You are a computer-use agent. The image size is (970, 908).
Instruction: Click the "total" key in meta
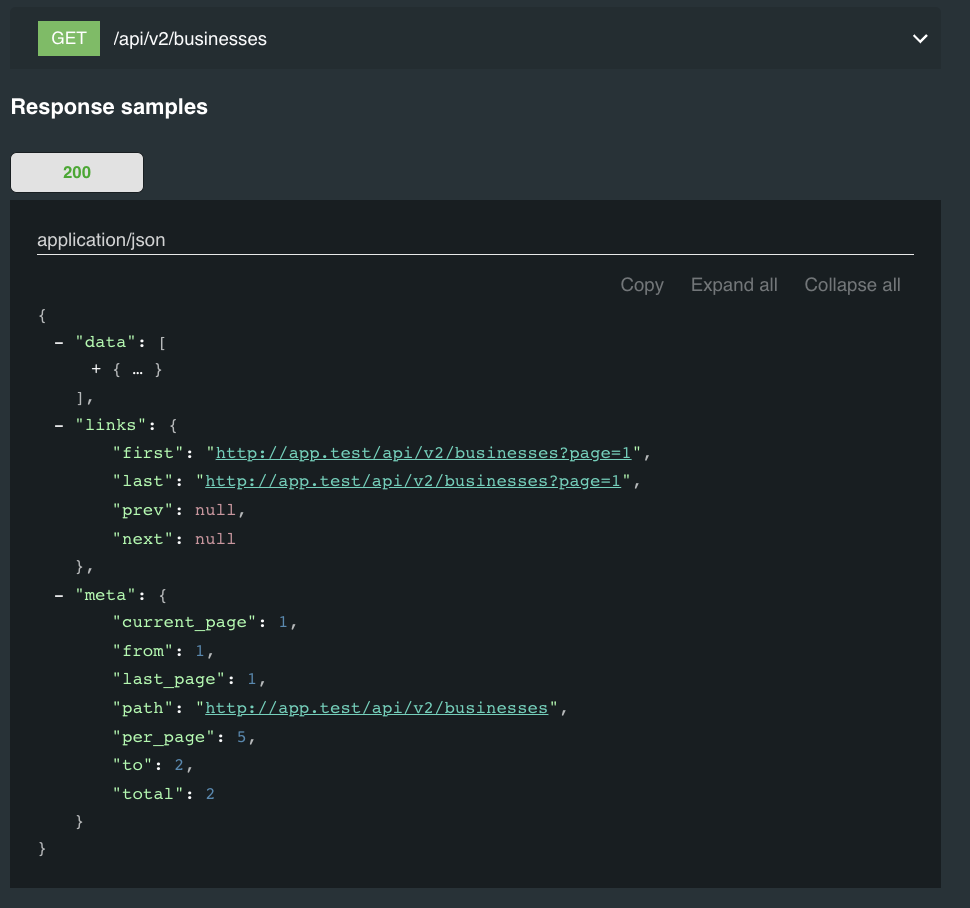[x=150, y=794]
